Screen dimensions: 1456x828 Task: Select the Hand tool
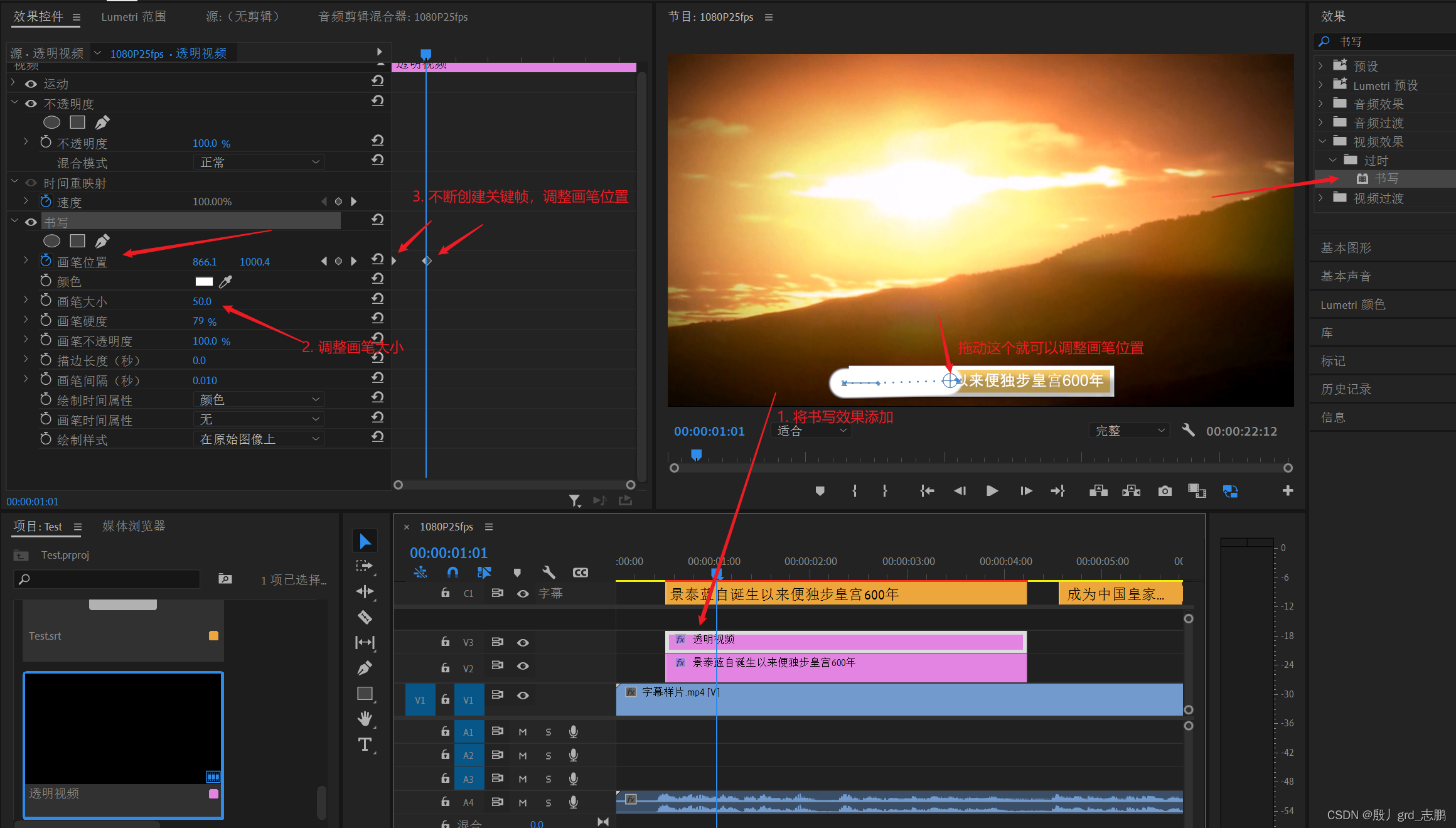[x=365, y=718]
